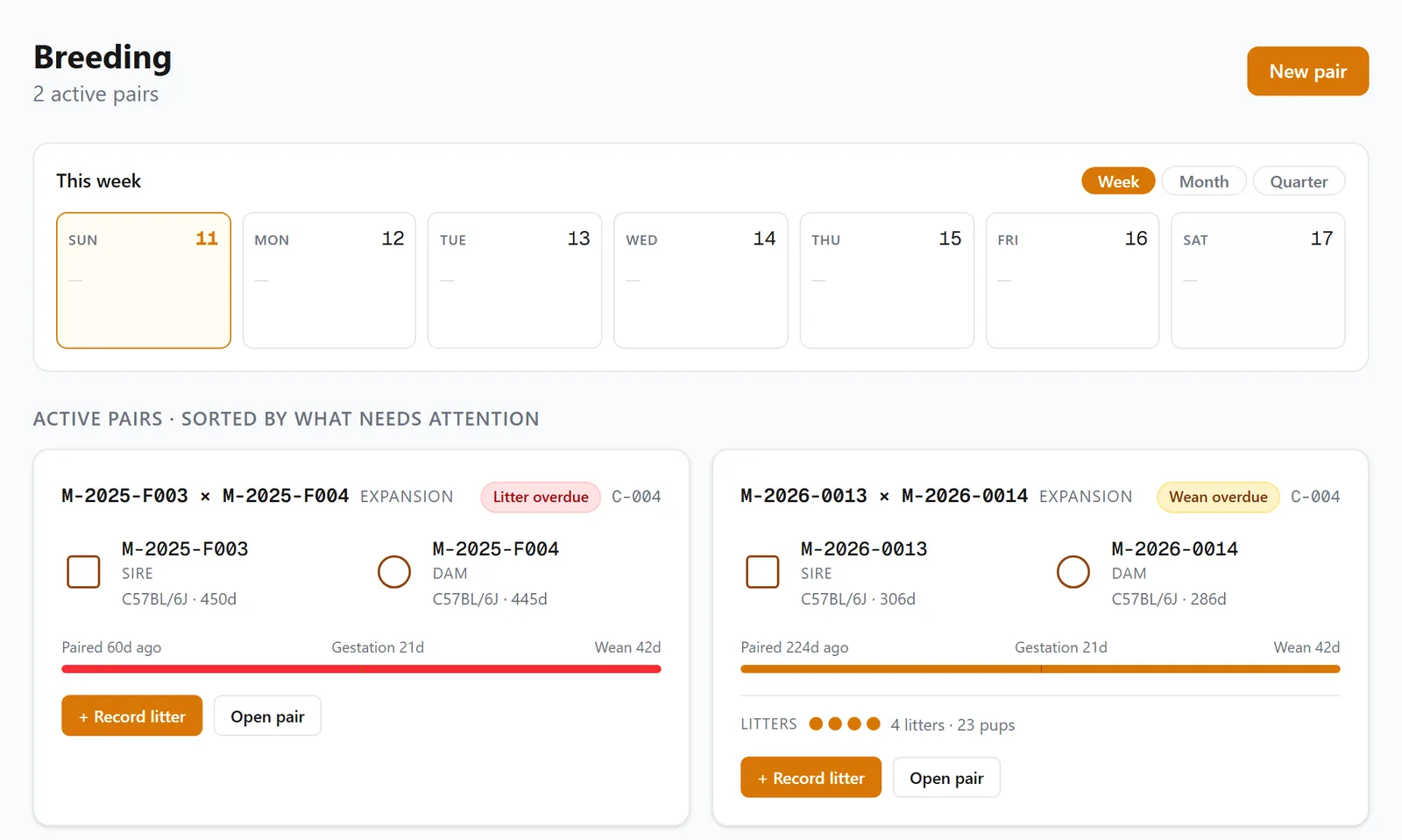Select Friday 16 day cell

click(x=1073, y=280)
